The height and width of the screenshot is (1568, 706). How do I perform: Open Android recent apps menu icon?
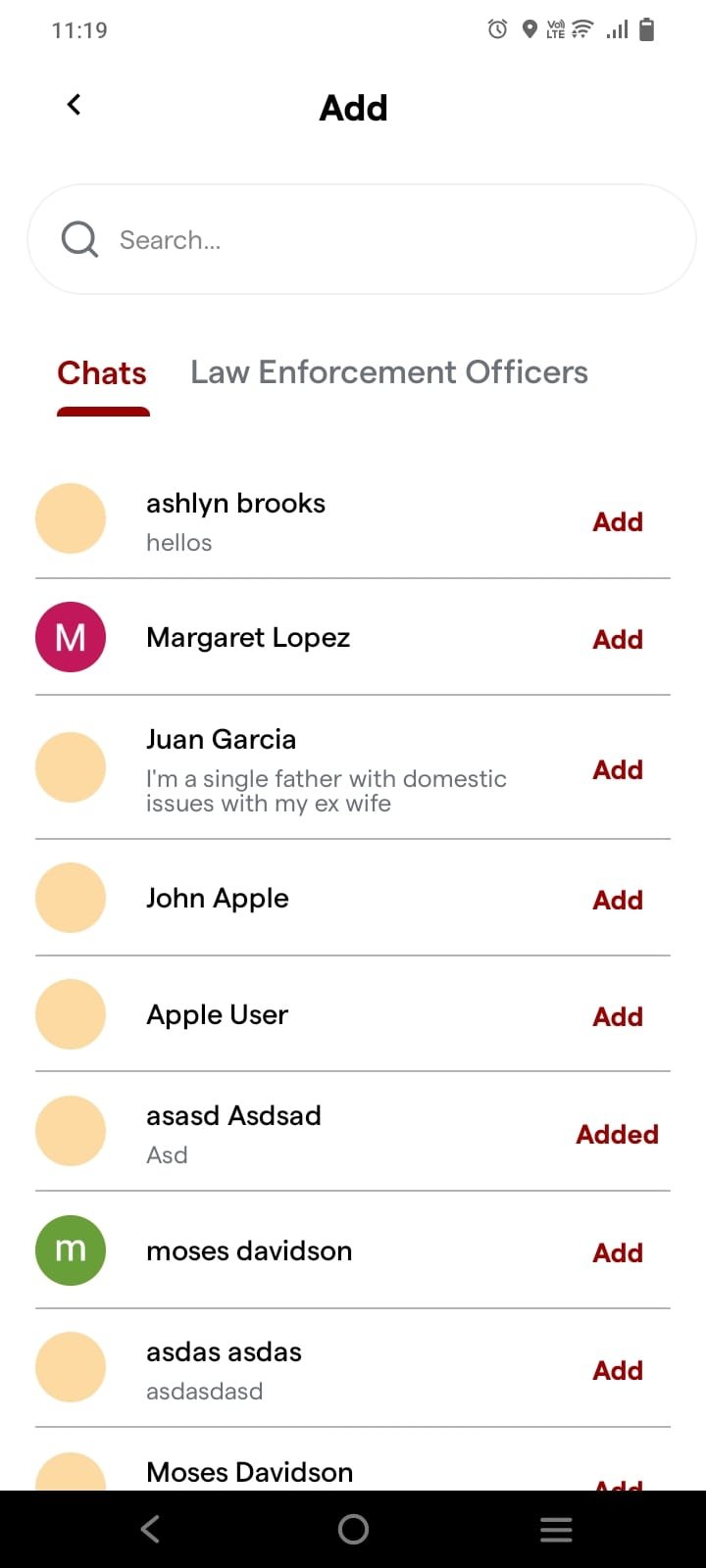[556, 1529]
